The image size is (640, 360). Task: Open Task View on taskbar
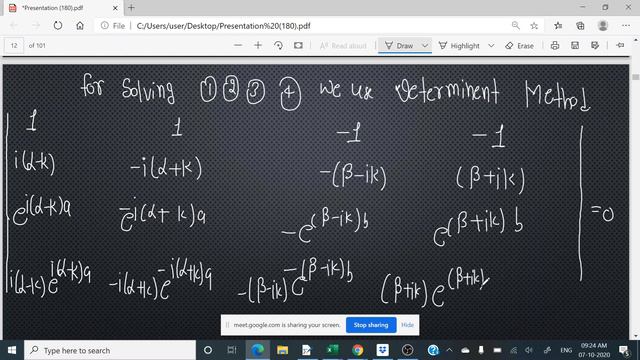pyautogui.click(x=232, y=350)
